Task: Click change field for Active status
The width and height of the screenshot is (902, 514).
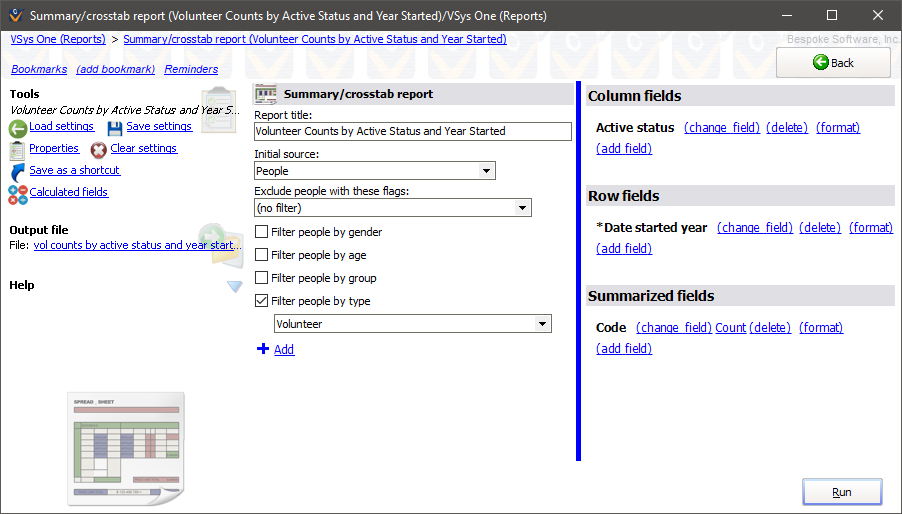Action: click(x=722, y=128)
